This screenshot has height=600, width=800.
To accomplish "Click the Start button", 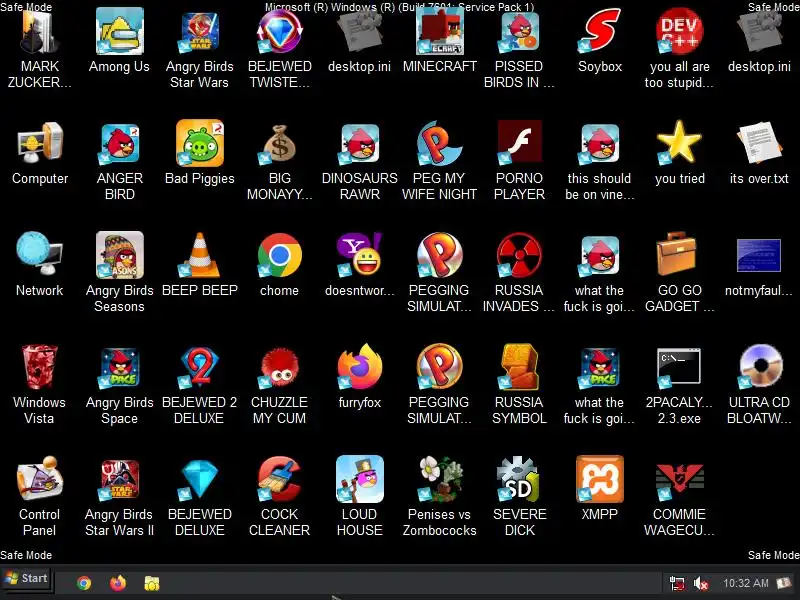I will [27, 579].
